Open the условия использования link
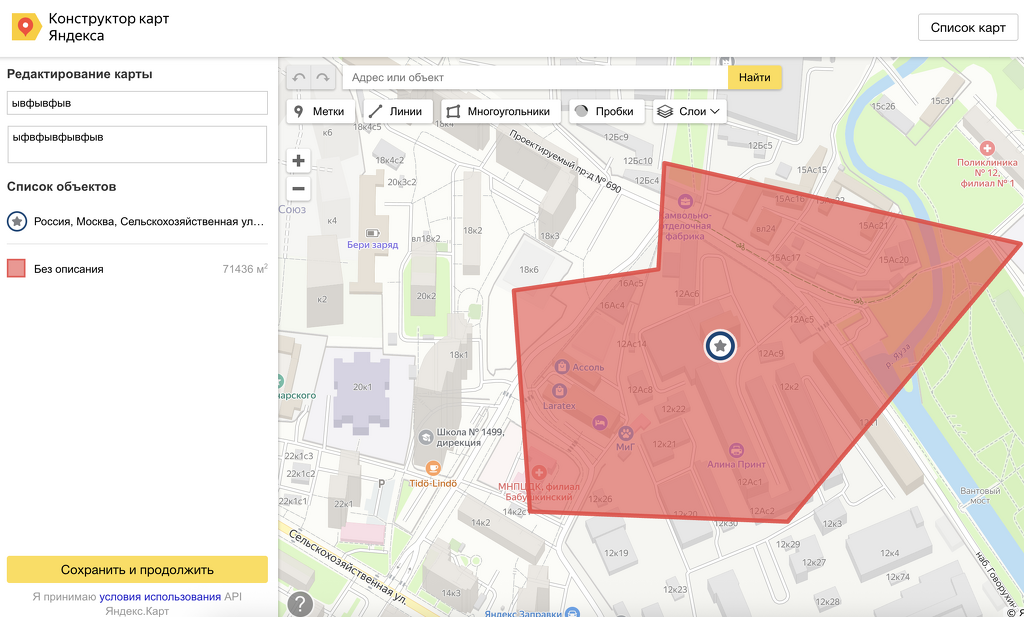 [160, 597]
